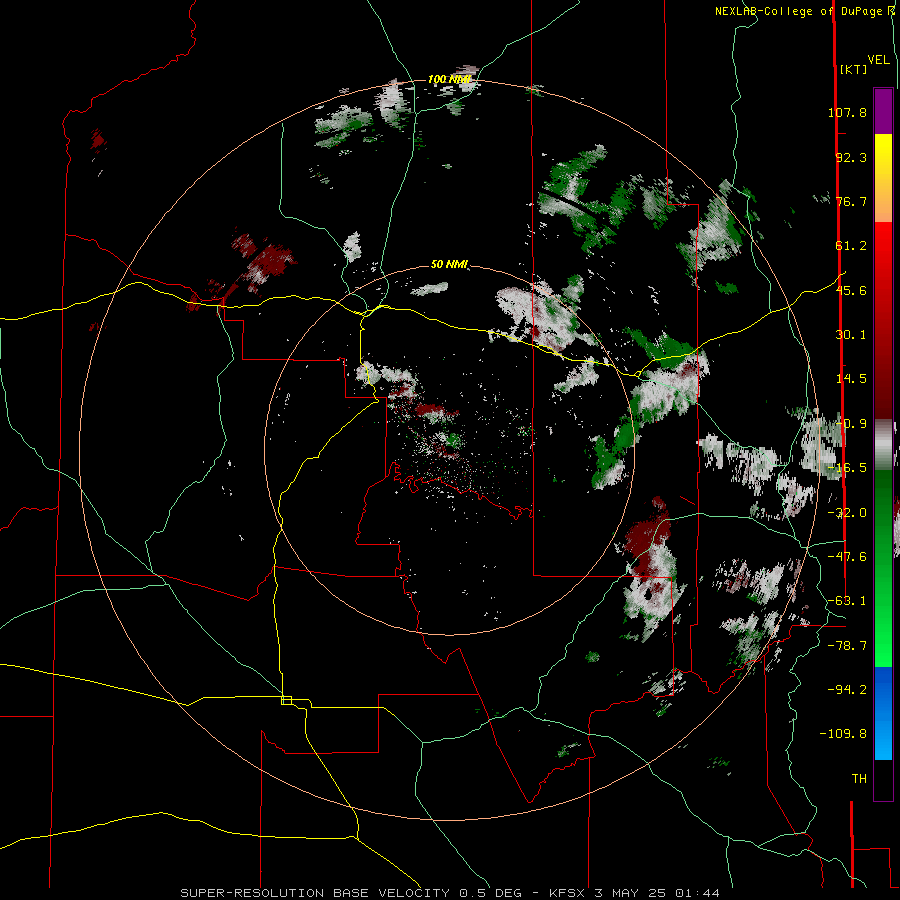Click the 107.8 value on velocity scale
900x900 pixels.
click(x=847, y=112)
